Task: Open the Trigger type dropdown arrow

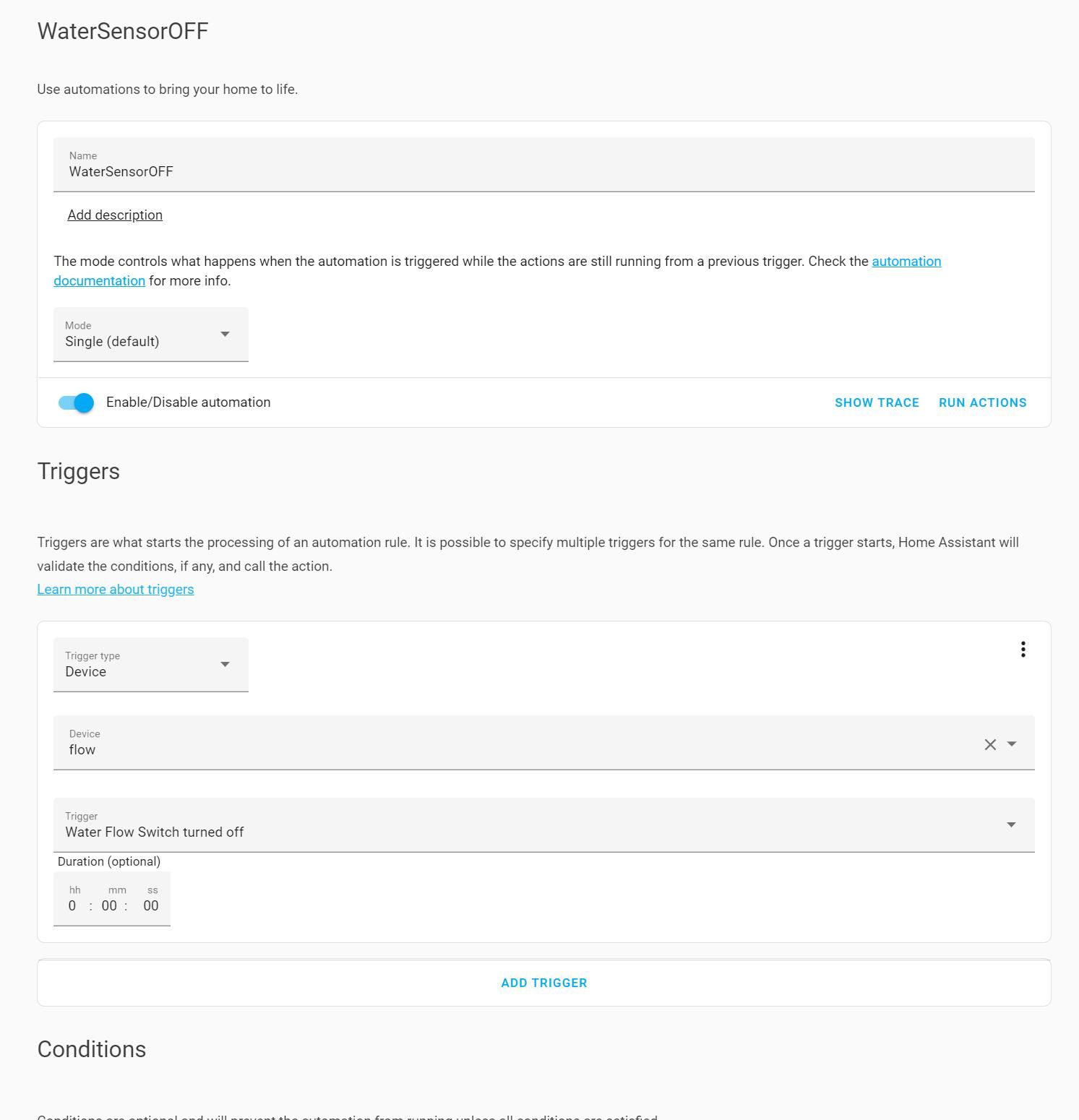Action: pos(225,664)
